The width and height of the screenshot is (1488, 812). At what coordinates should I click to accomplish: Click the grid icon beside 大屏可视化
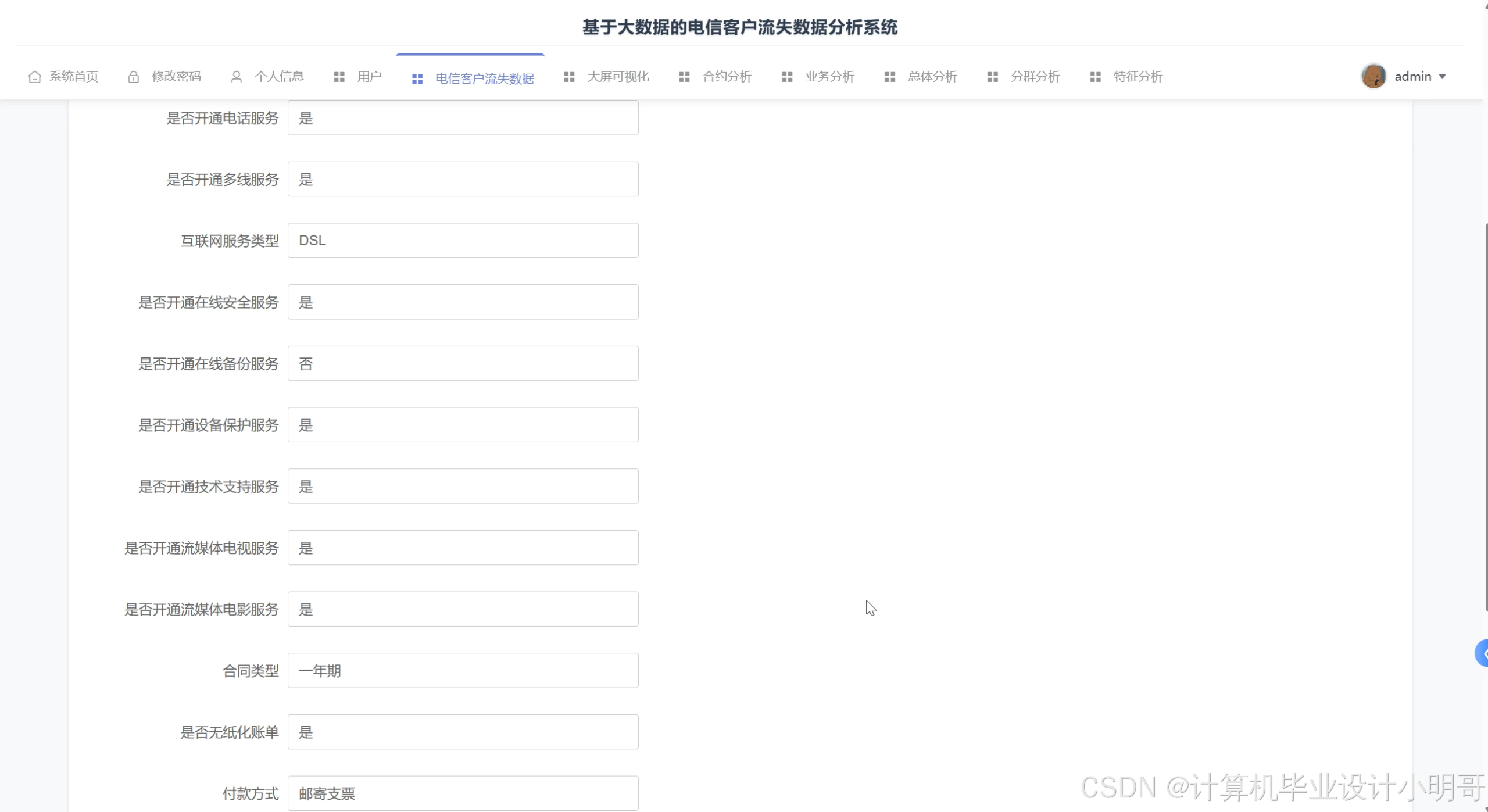click(x=569, y=77)
